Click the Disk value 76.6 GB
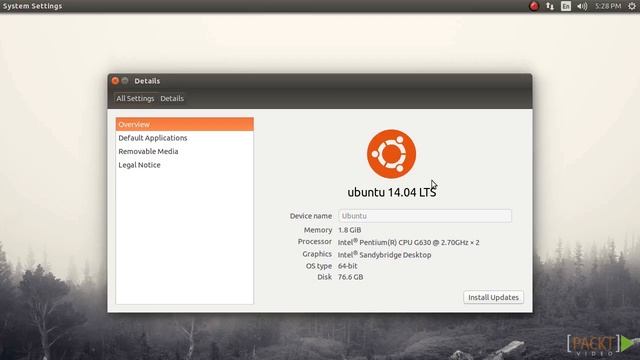 coord(351,277)
